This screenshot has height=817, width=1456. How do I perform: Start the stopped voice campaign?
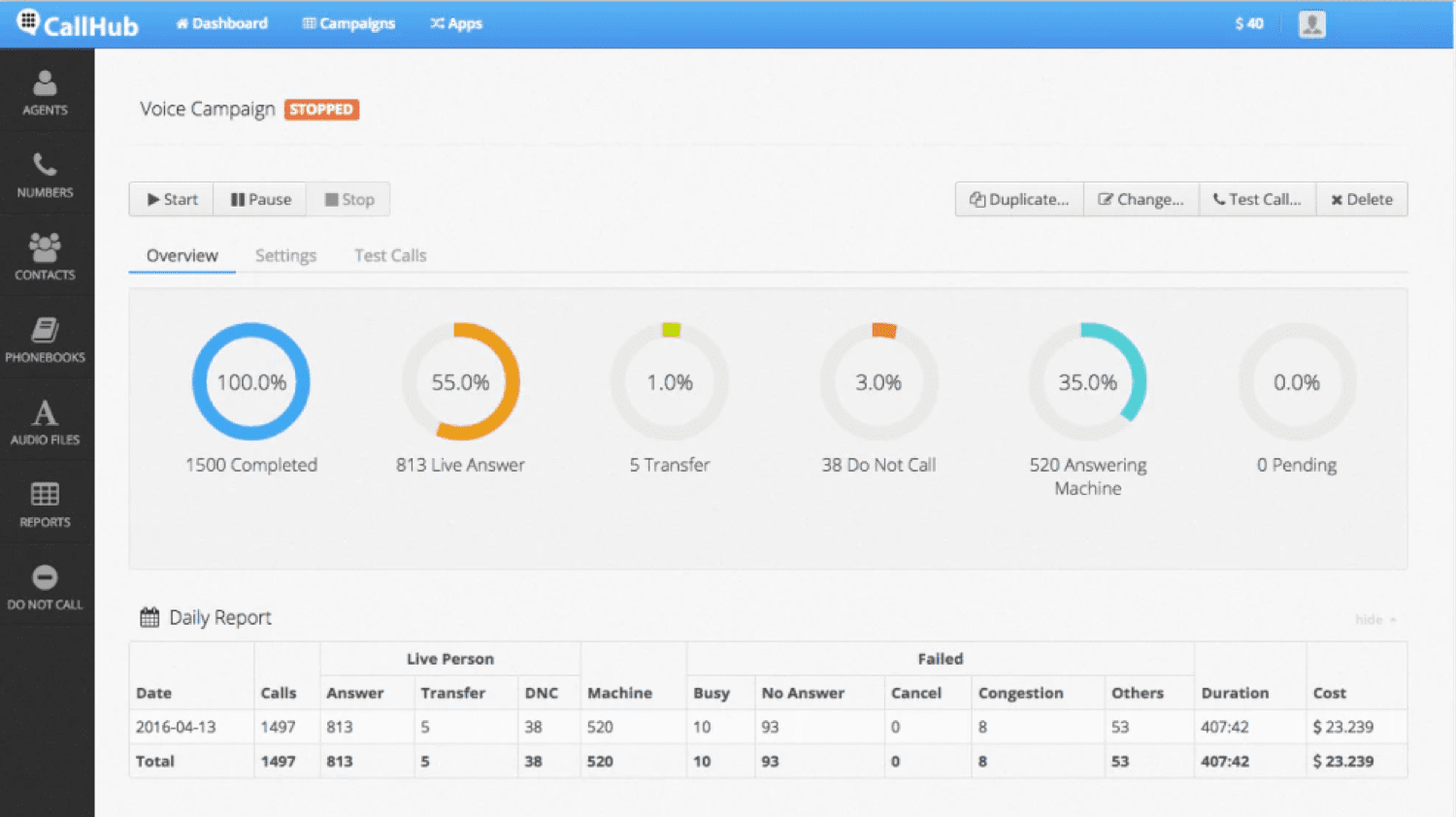click(171, 199)
